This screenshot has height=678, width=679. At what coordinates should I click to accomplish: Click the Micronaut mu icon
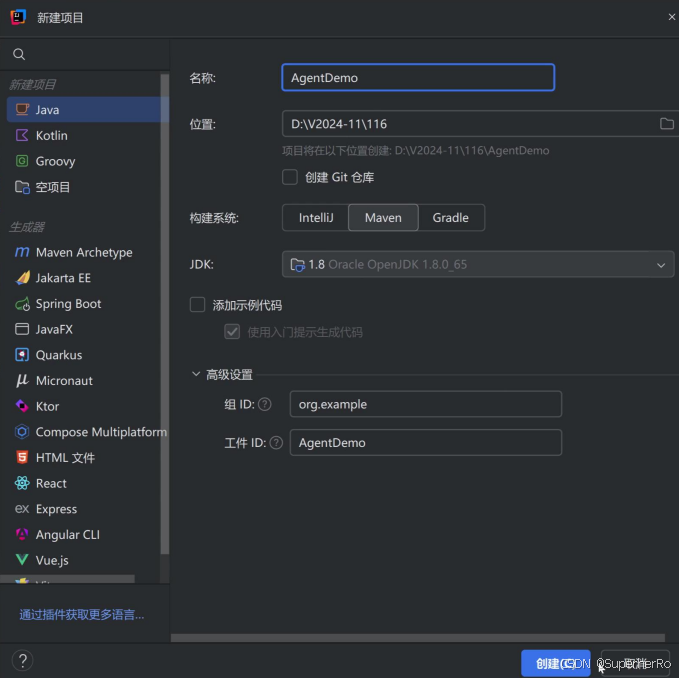[x=22, y=381]
